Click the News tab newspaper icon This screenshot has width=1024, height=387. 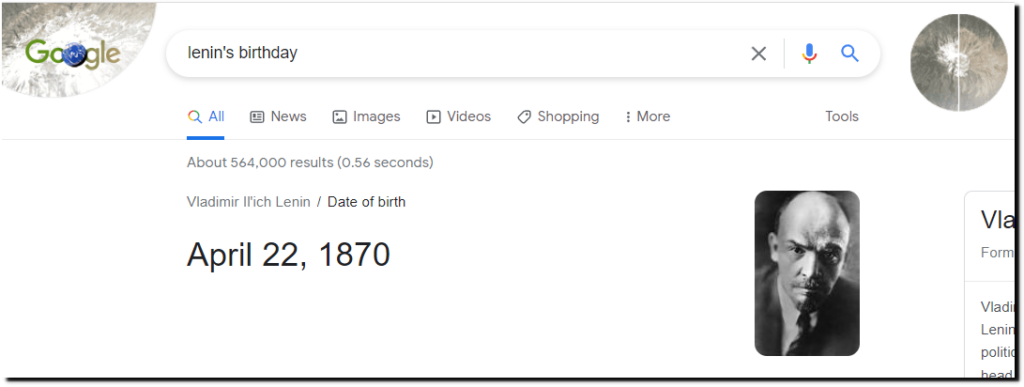pyautogui.click(x=257, y=117)
